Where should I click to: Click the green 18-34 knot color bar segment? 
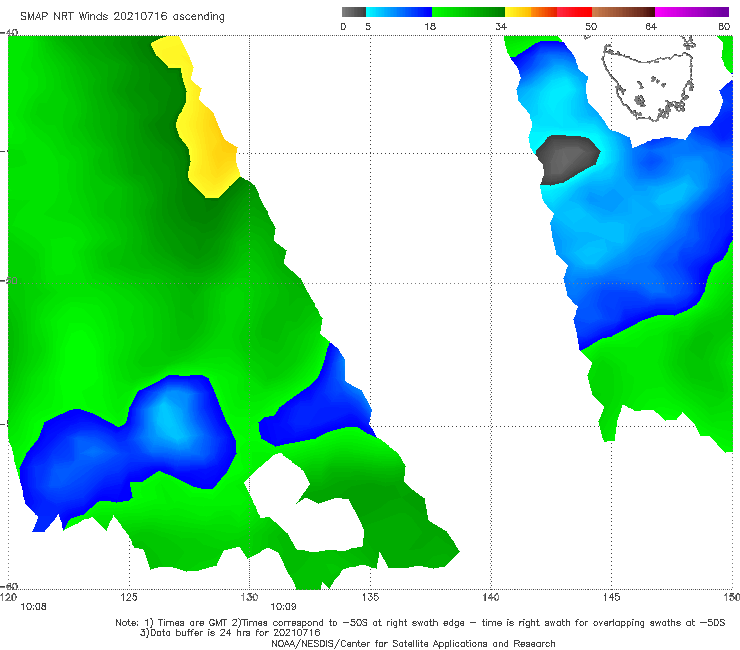[x=468, y=12]
